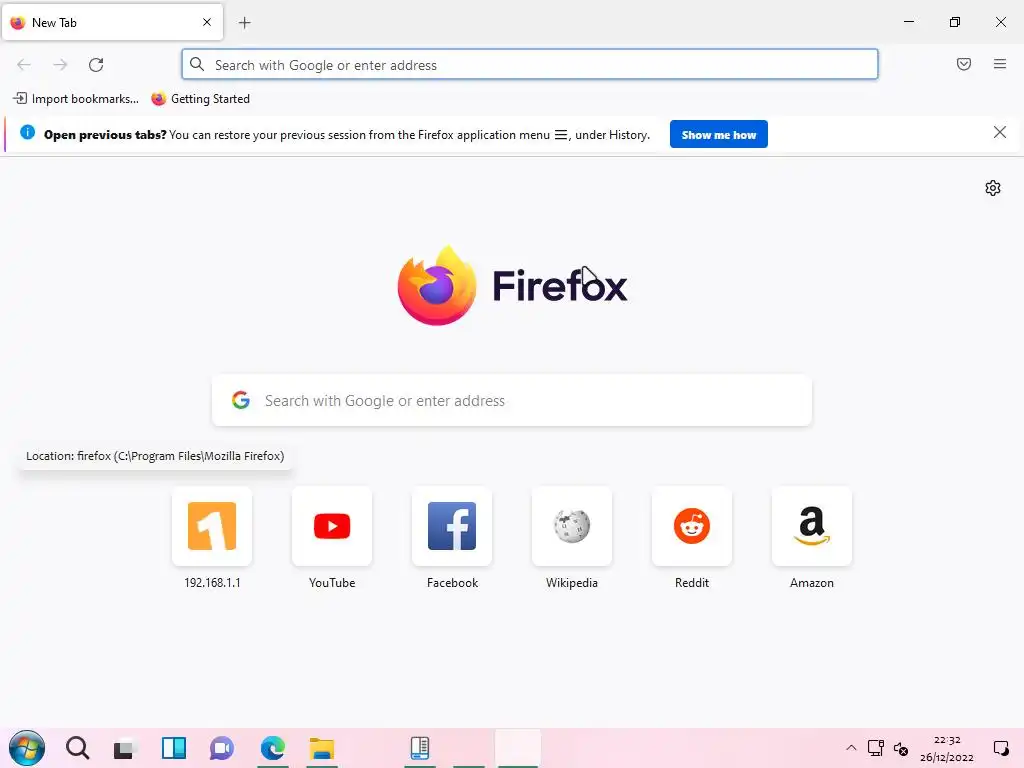
Task: Click the info icon in the notification bar
Action: point(27,133)
